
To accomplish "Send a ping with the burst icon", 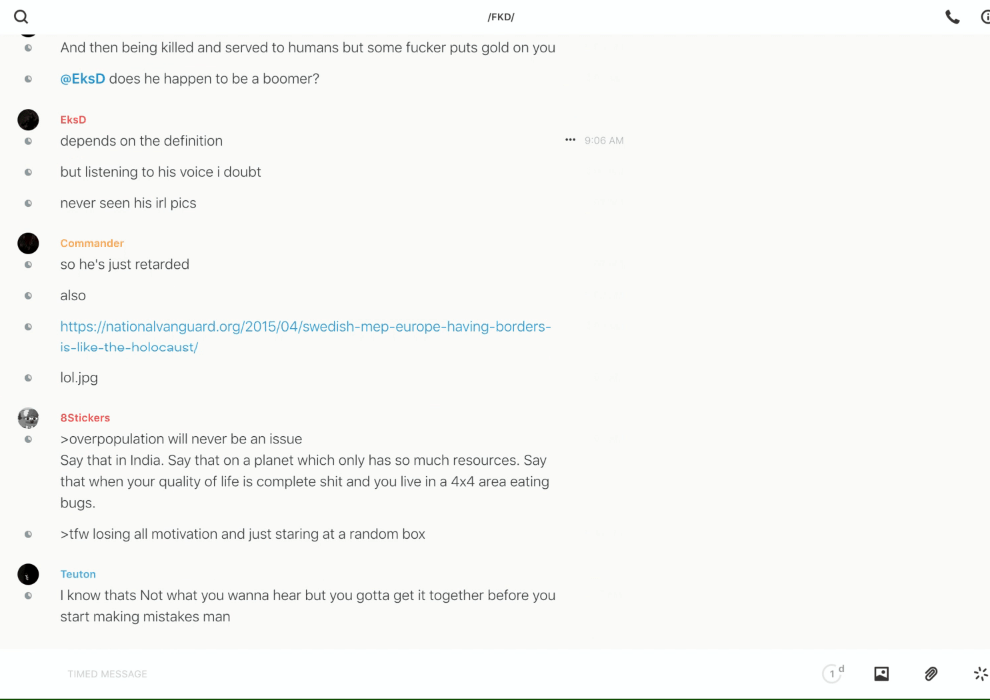I will (980, 674).
